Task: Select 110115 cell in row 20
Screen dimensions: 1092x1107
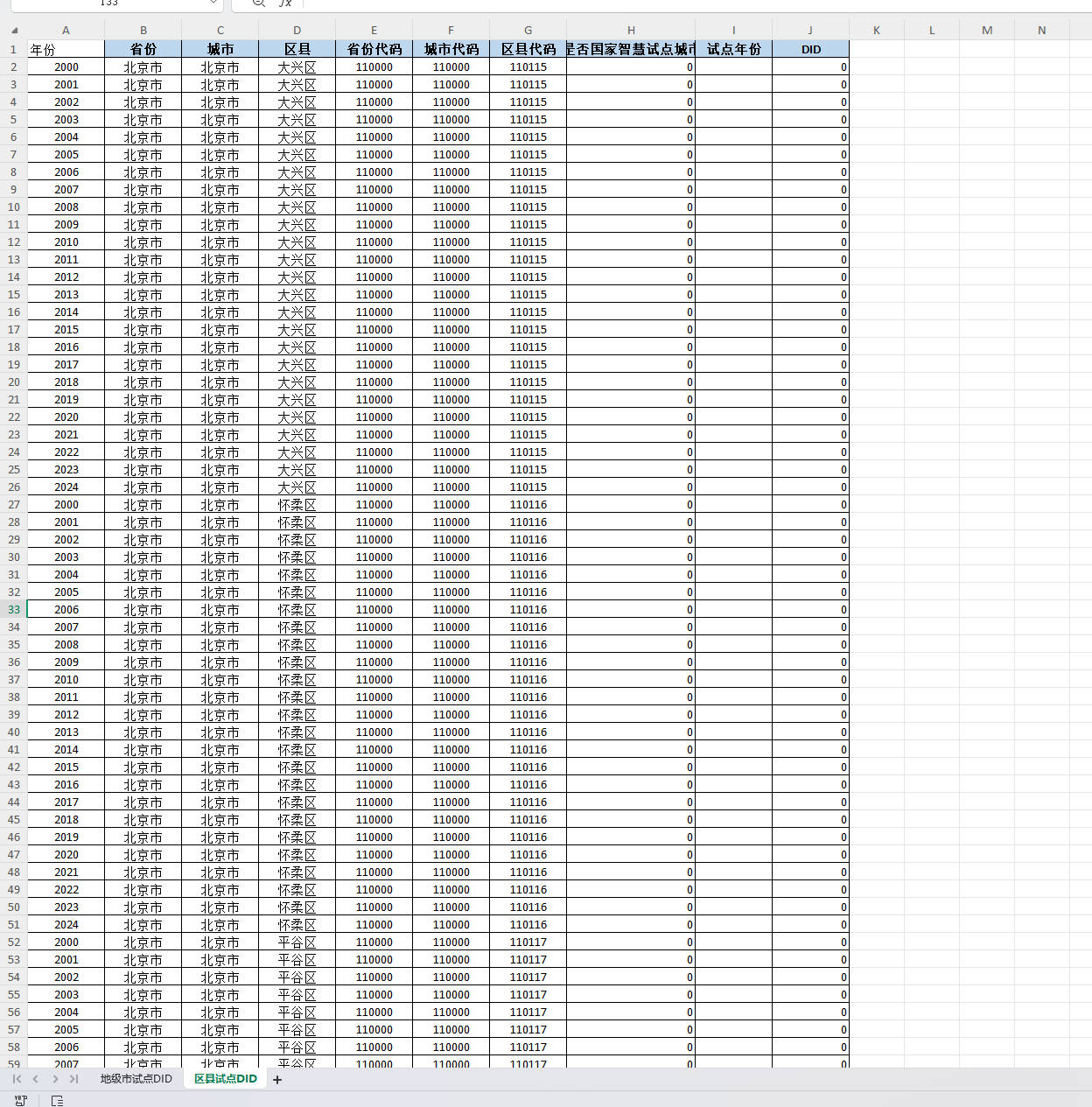Action: [528, 382]
